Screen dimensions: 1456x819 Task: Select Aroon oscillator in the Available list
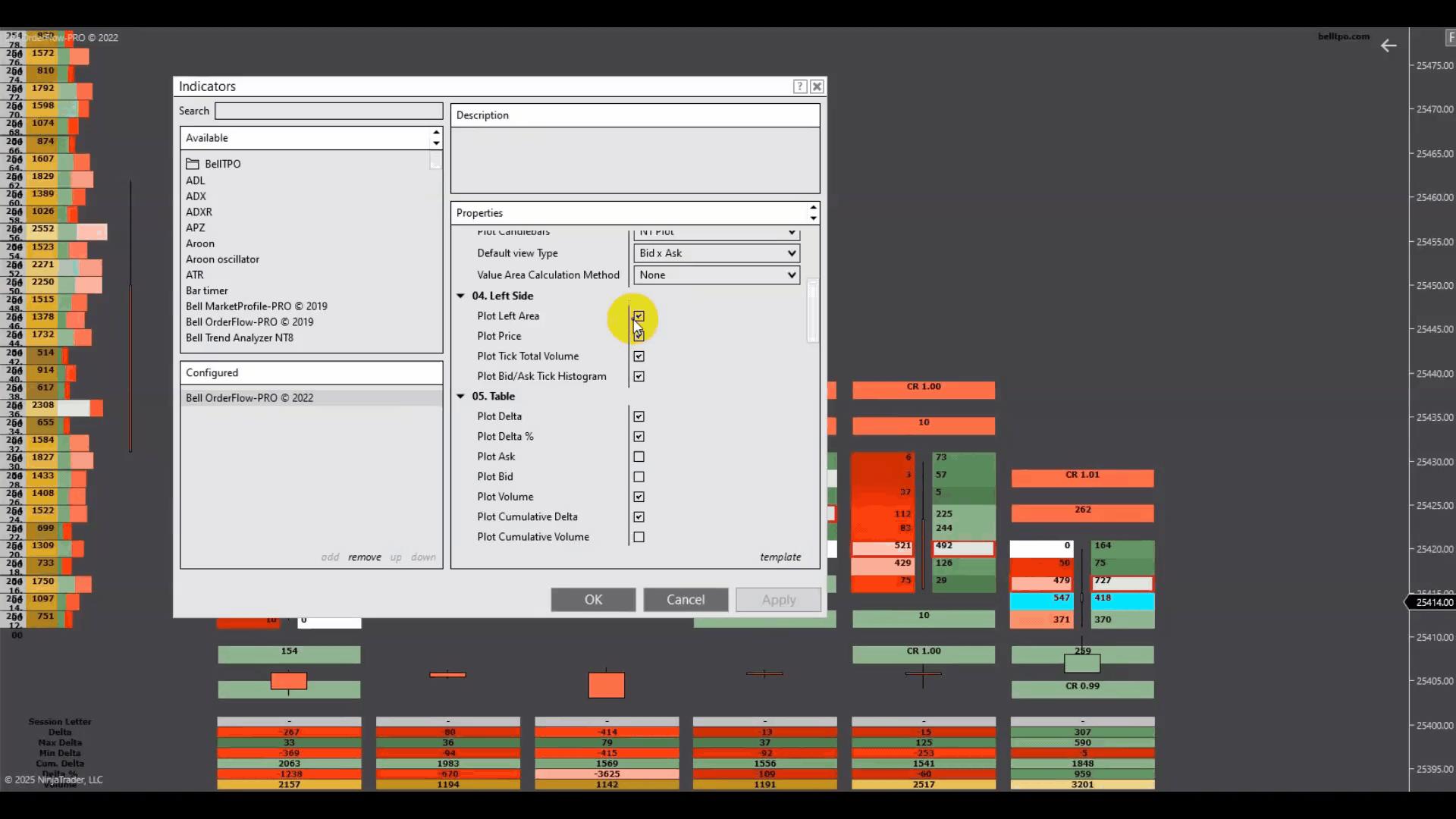pyautogui.click(x=222, y=259)
